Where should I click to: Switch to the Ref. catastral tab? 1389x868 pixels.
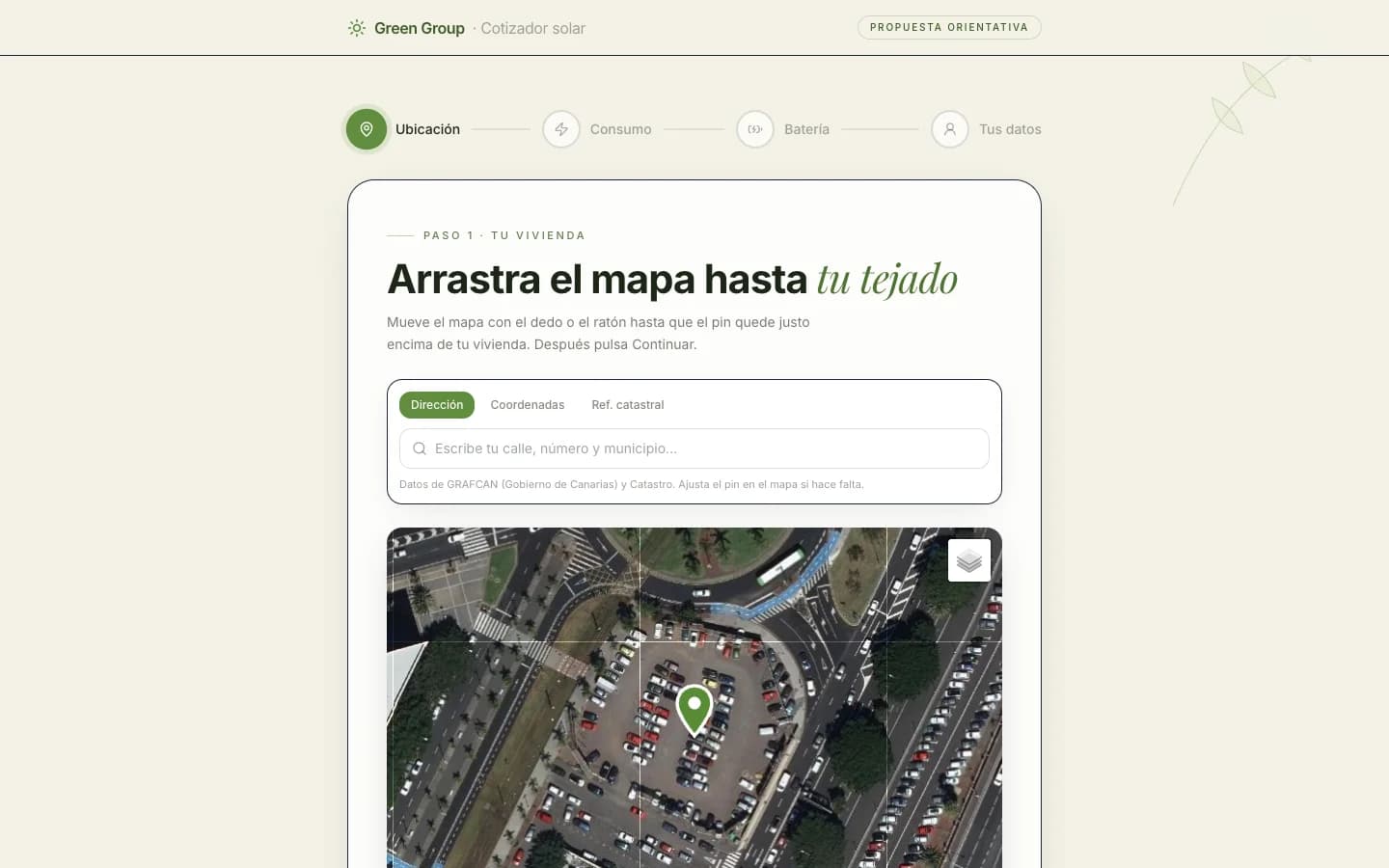(x=628, y=405)
